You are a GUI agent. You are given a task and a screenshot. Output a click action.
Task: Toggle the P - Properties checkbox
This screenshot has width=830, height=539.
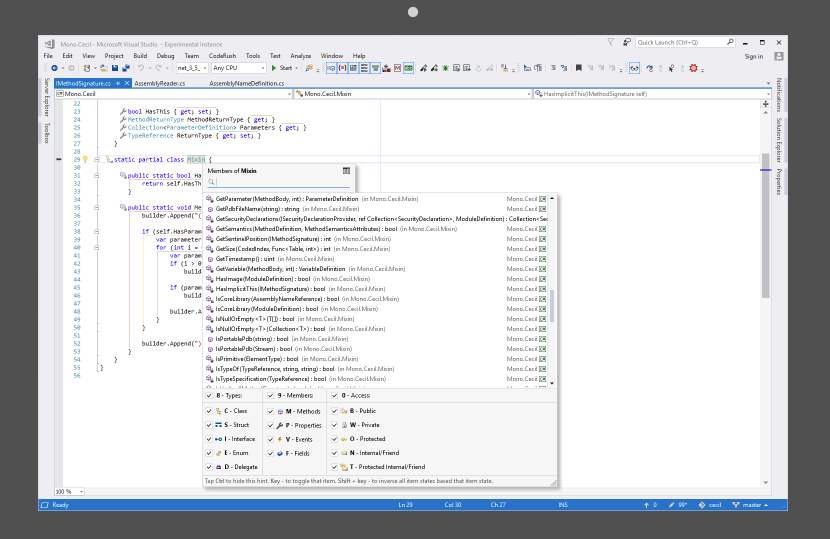pyautogui.click(x=270, y=425)
